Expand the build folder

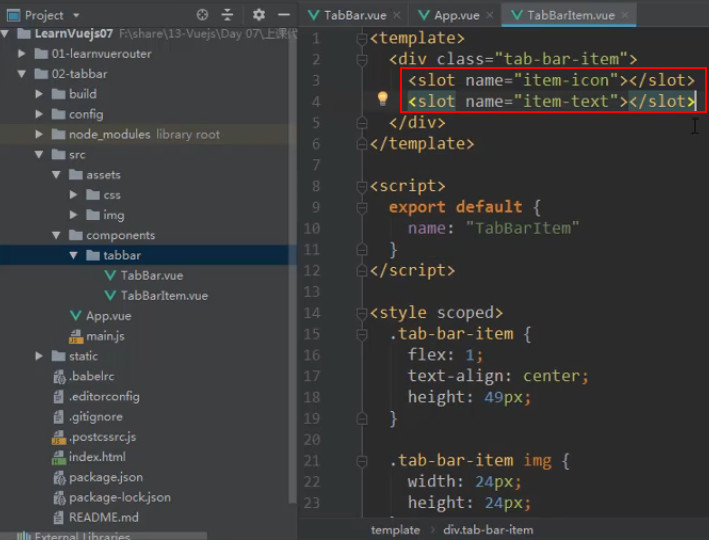39,94
